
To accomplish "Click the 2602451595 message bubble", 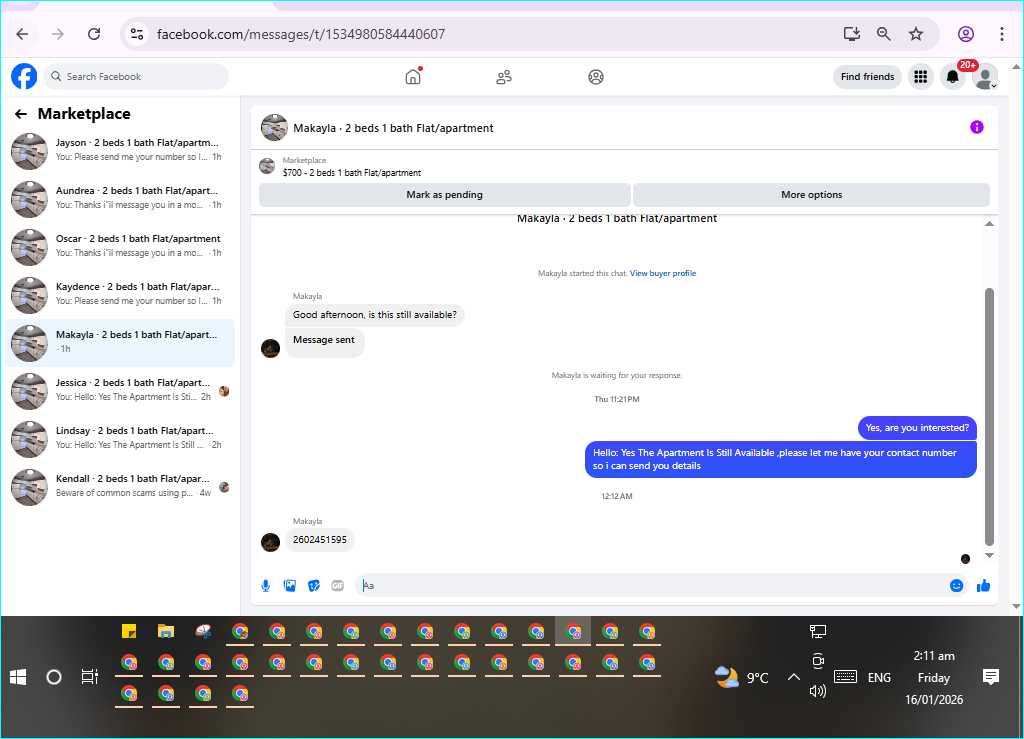I will click(x=320, y=540).
